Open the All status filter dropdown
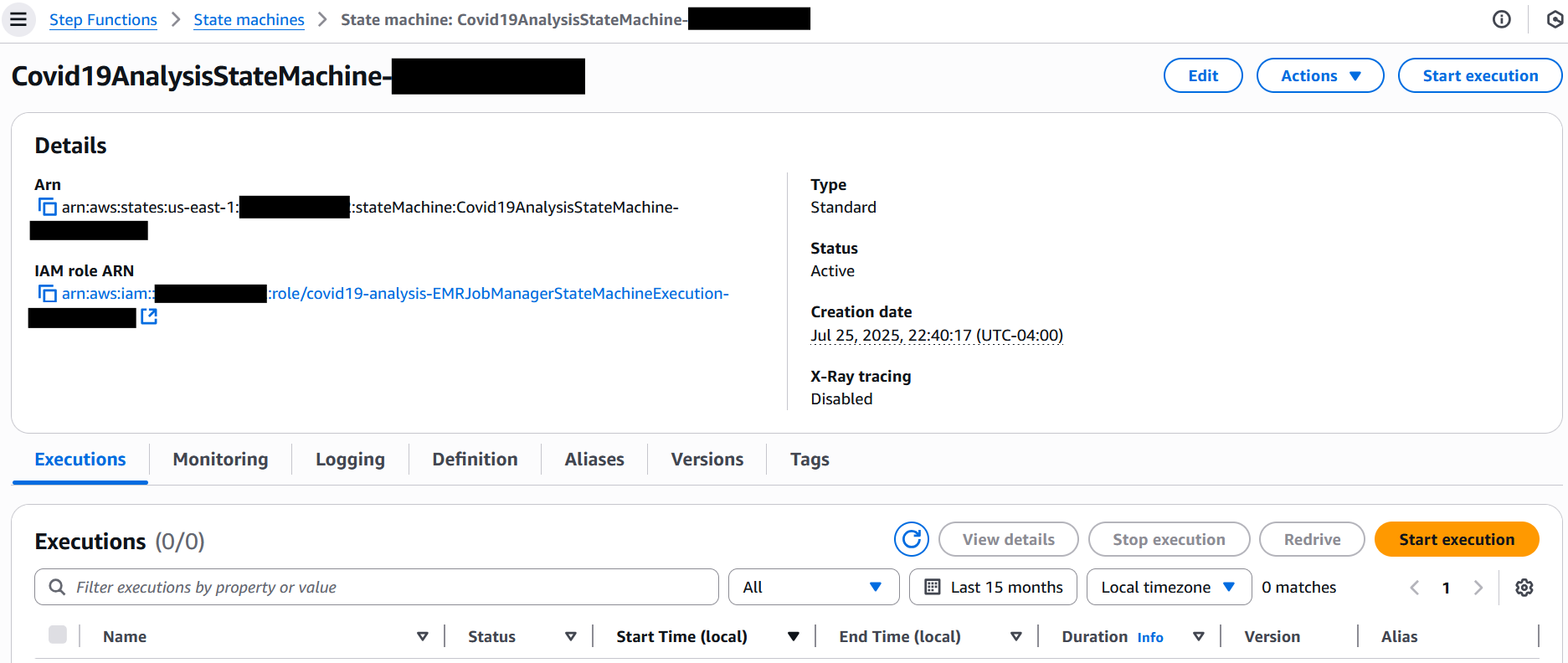This screenshot has height=663, width=1568. (x=814, y=587)
